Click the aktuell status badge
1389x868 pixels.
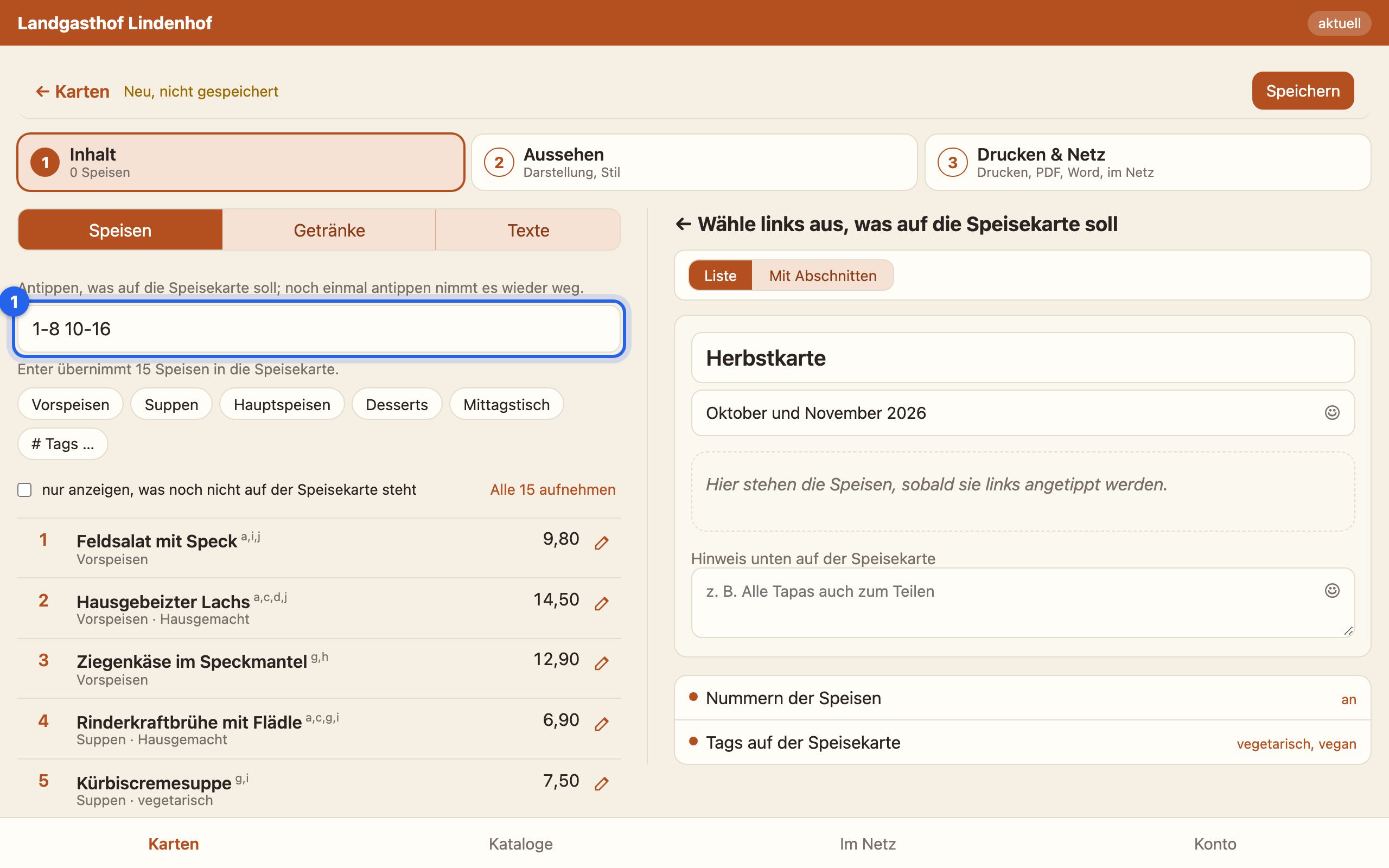coord(1339,23)
